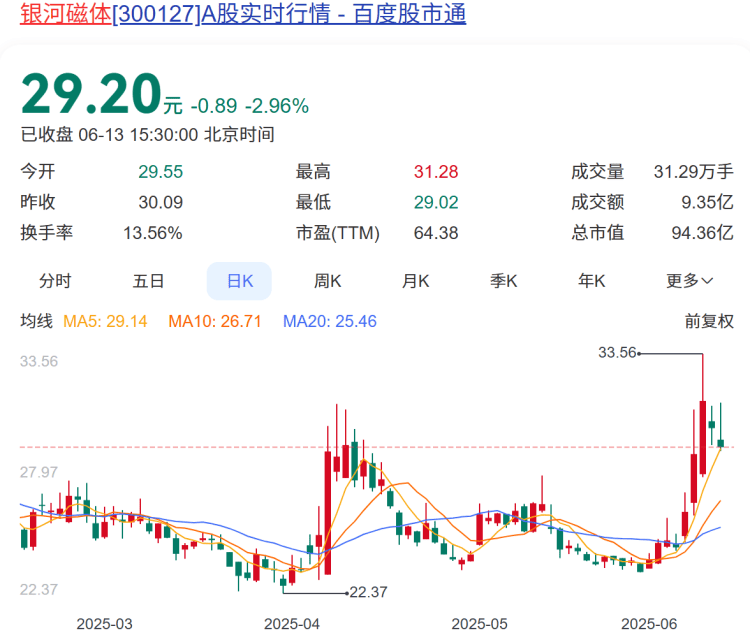Switch to the 季K chart tab

pyautogui.click(x=503, y=281)
